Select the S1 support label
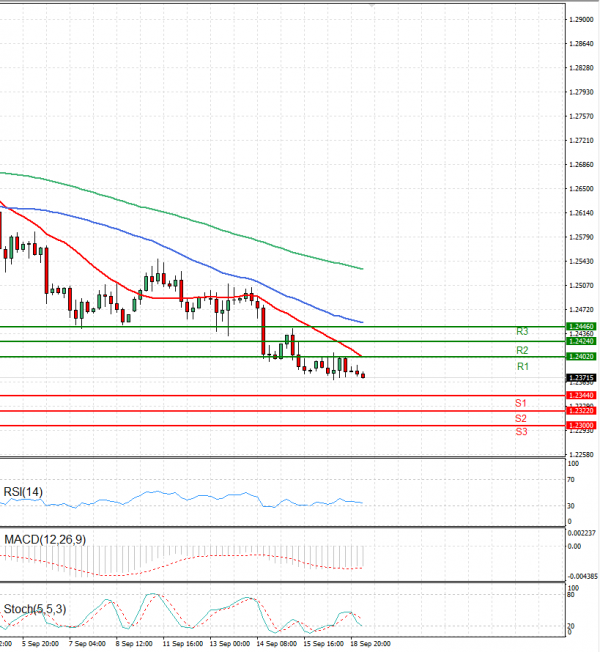Screen dimensions: 600x652 [521, 403]
